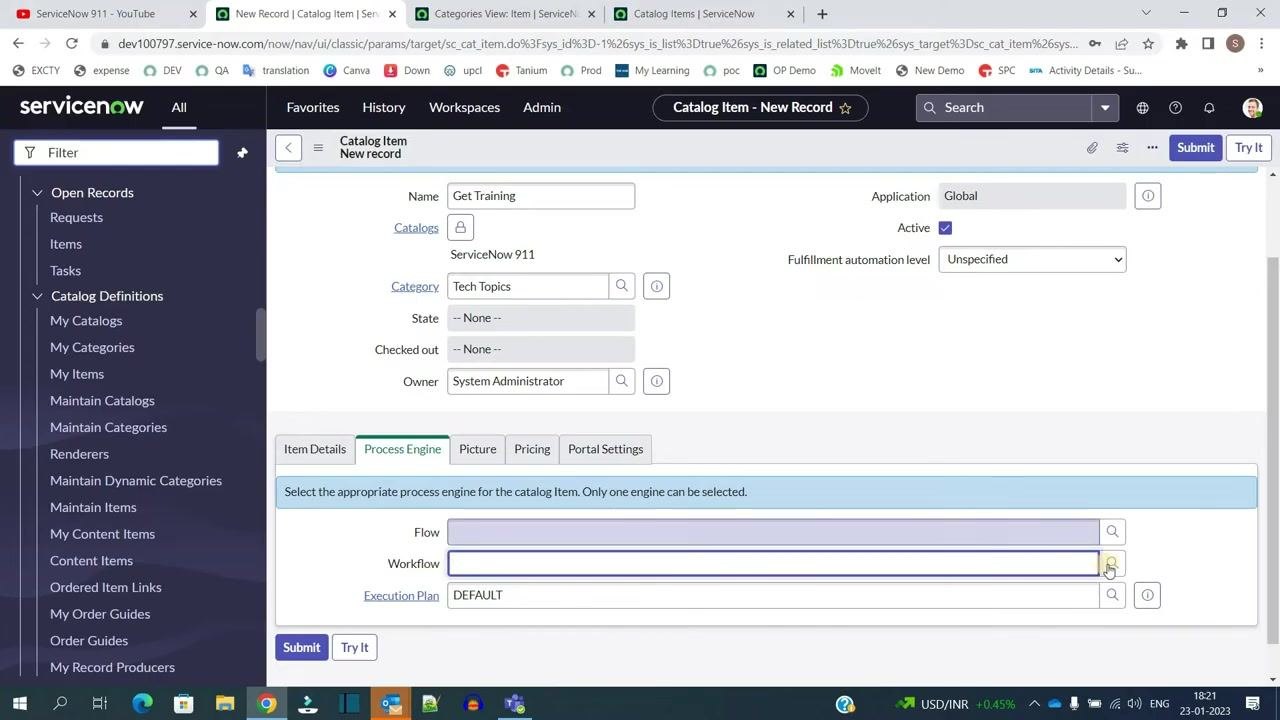Switch to the Portal Settings tab
The width and height of the screenshot is (1280, 720).
click(606, 449)
